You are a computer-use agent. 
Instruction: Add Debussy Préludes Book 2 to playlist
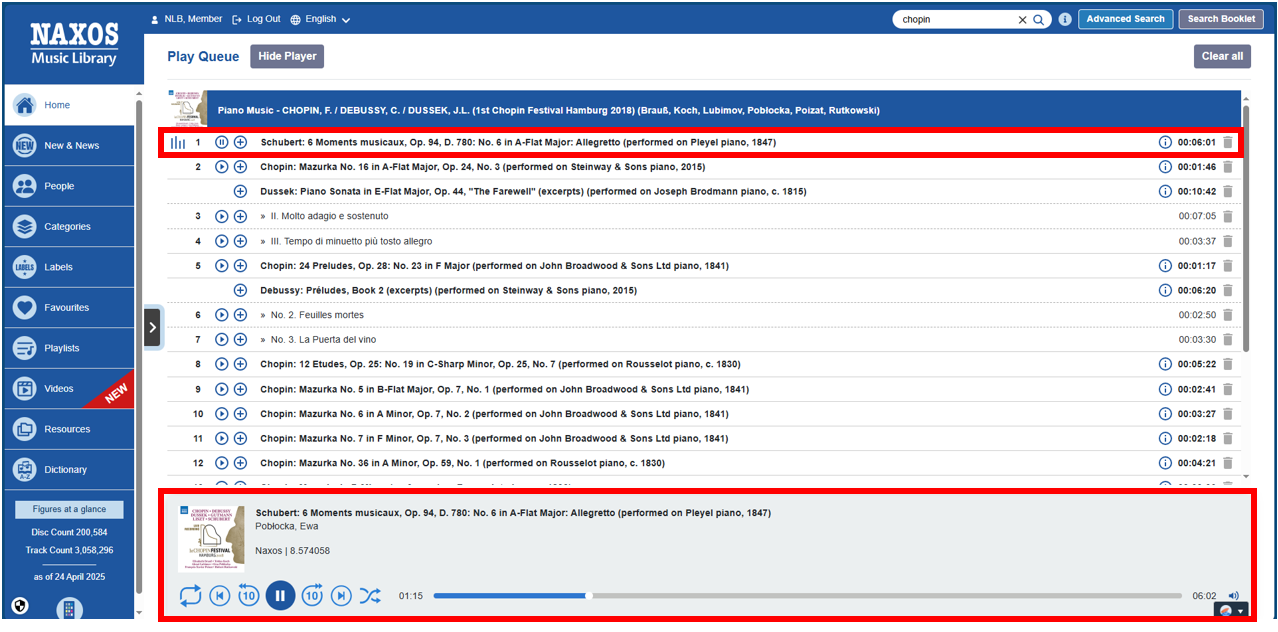tap(240, 290)
